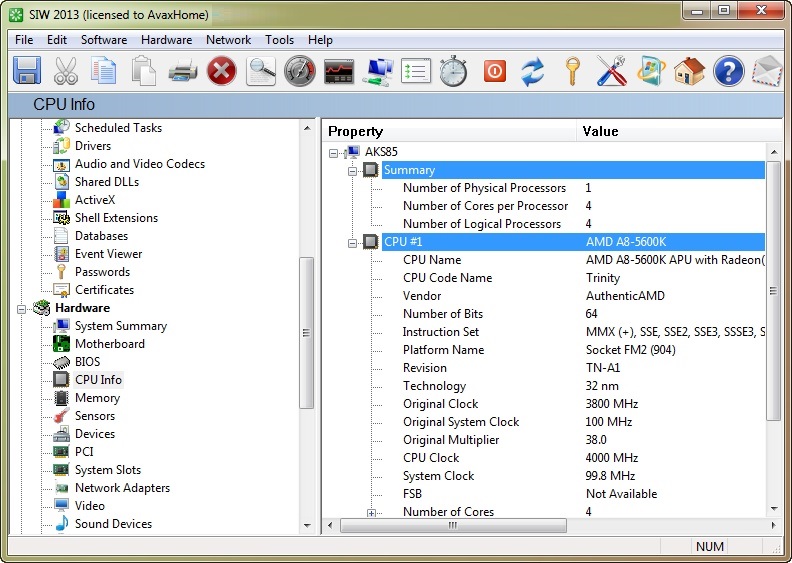Click the wrench and screwdriver tools icon

[x=611, y=71]
